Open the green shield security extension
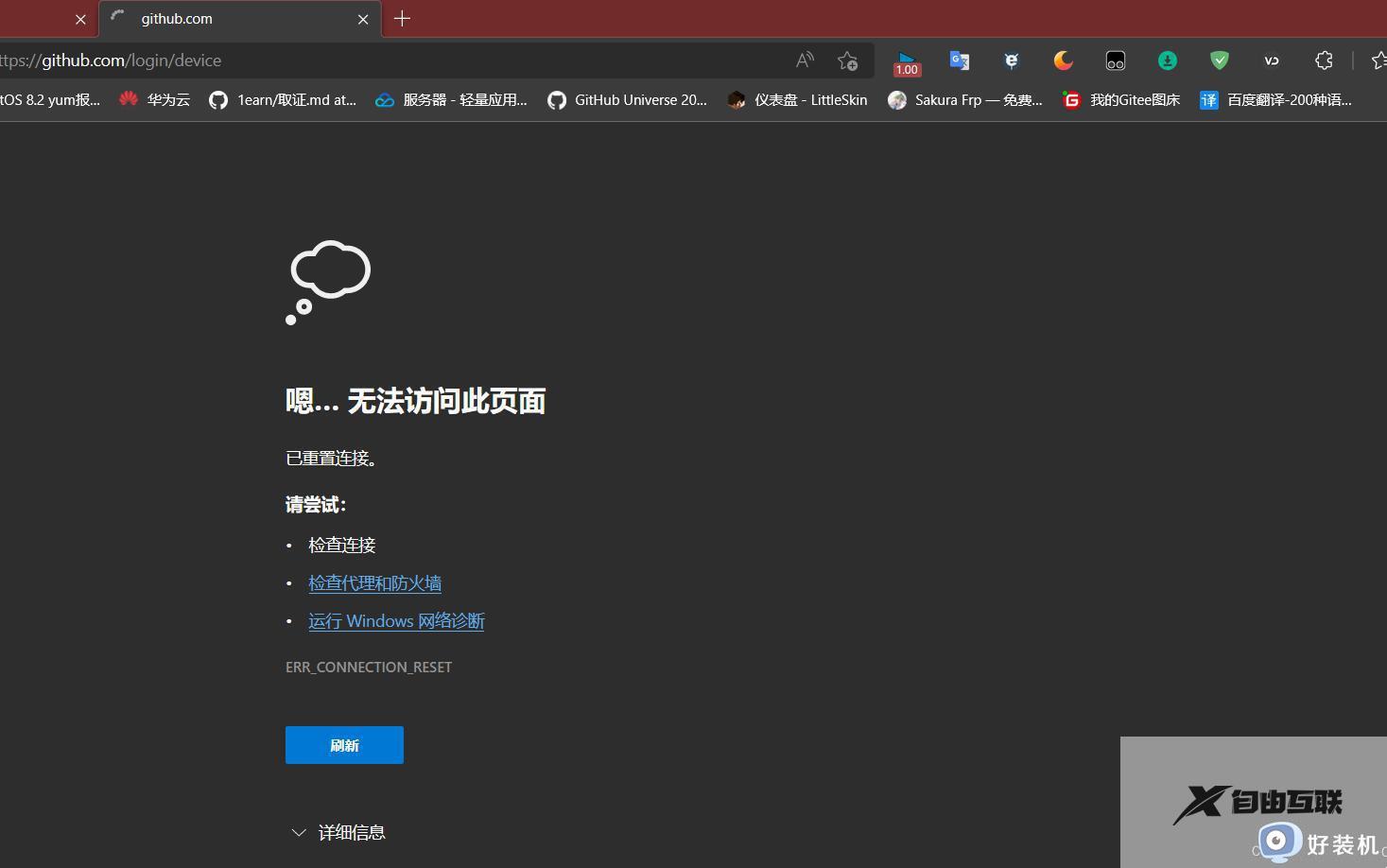The width and height of the screenshot is (1387, 868). [x=1219, y=60]
